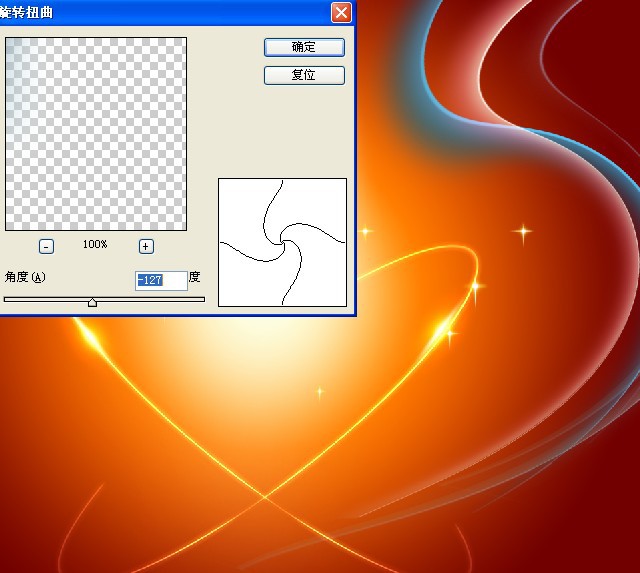
Task: Click the angle slider handle
Action: 93,302
